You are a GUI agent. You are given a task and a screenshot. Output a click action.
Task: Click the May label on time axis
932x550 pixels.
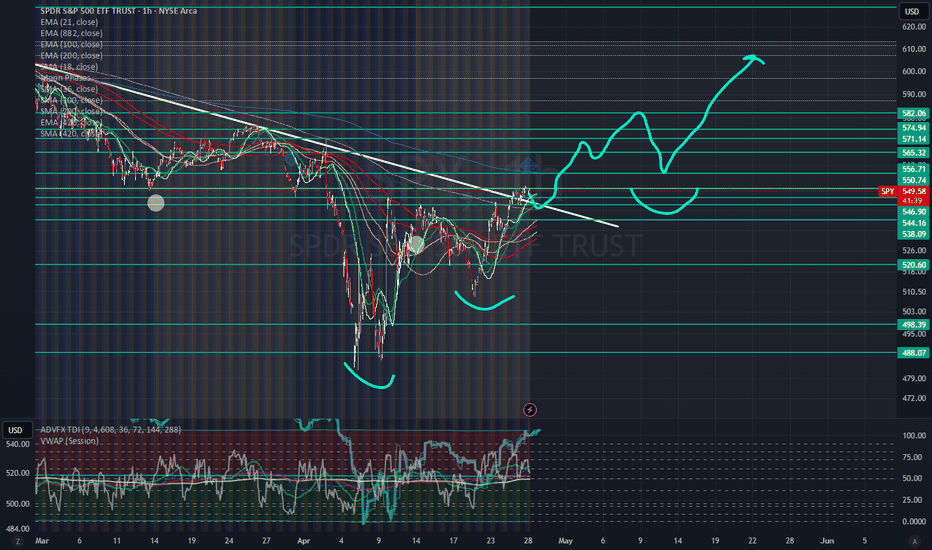565,540
